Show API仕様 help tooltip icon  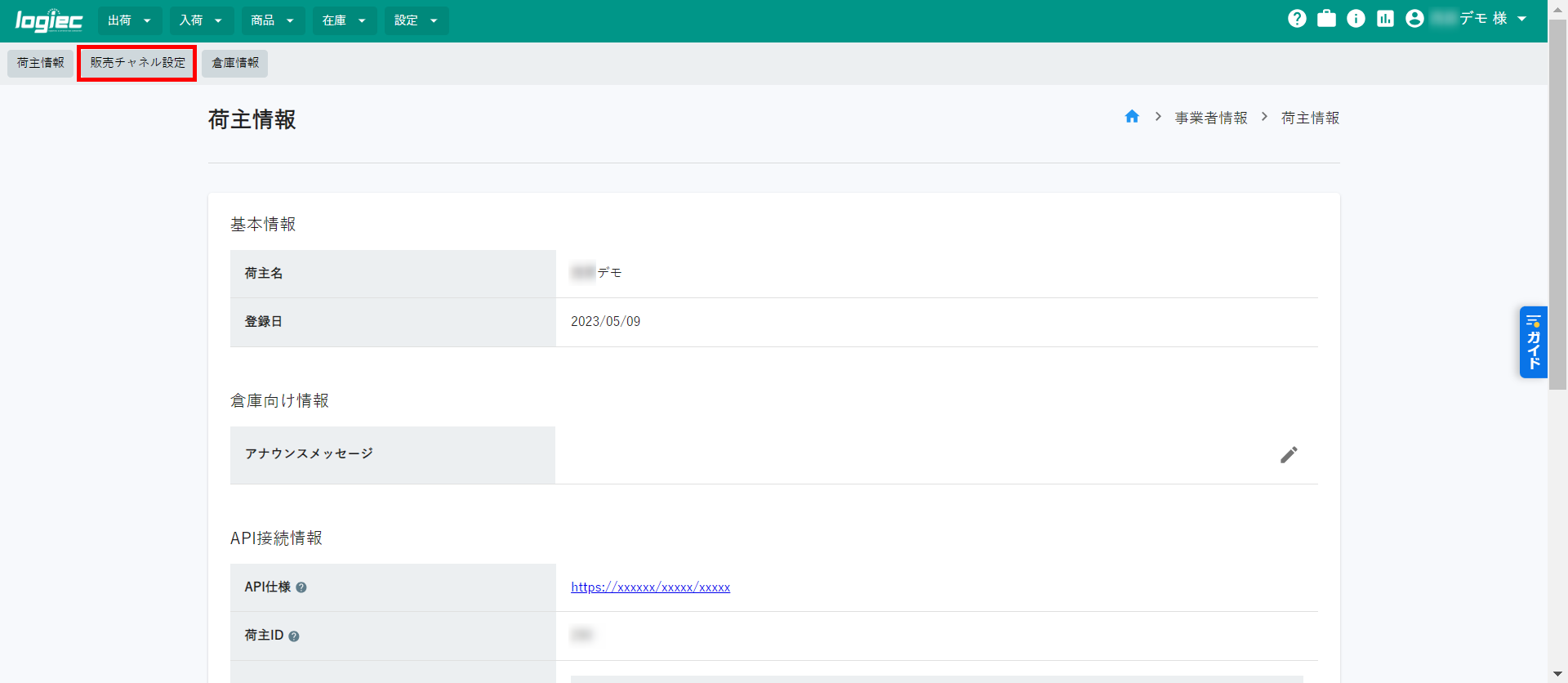click(301, 587)
